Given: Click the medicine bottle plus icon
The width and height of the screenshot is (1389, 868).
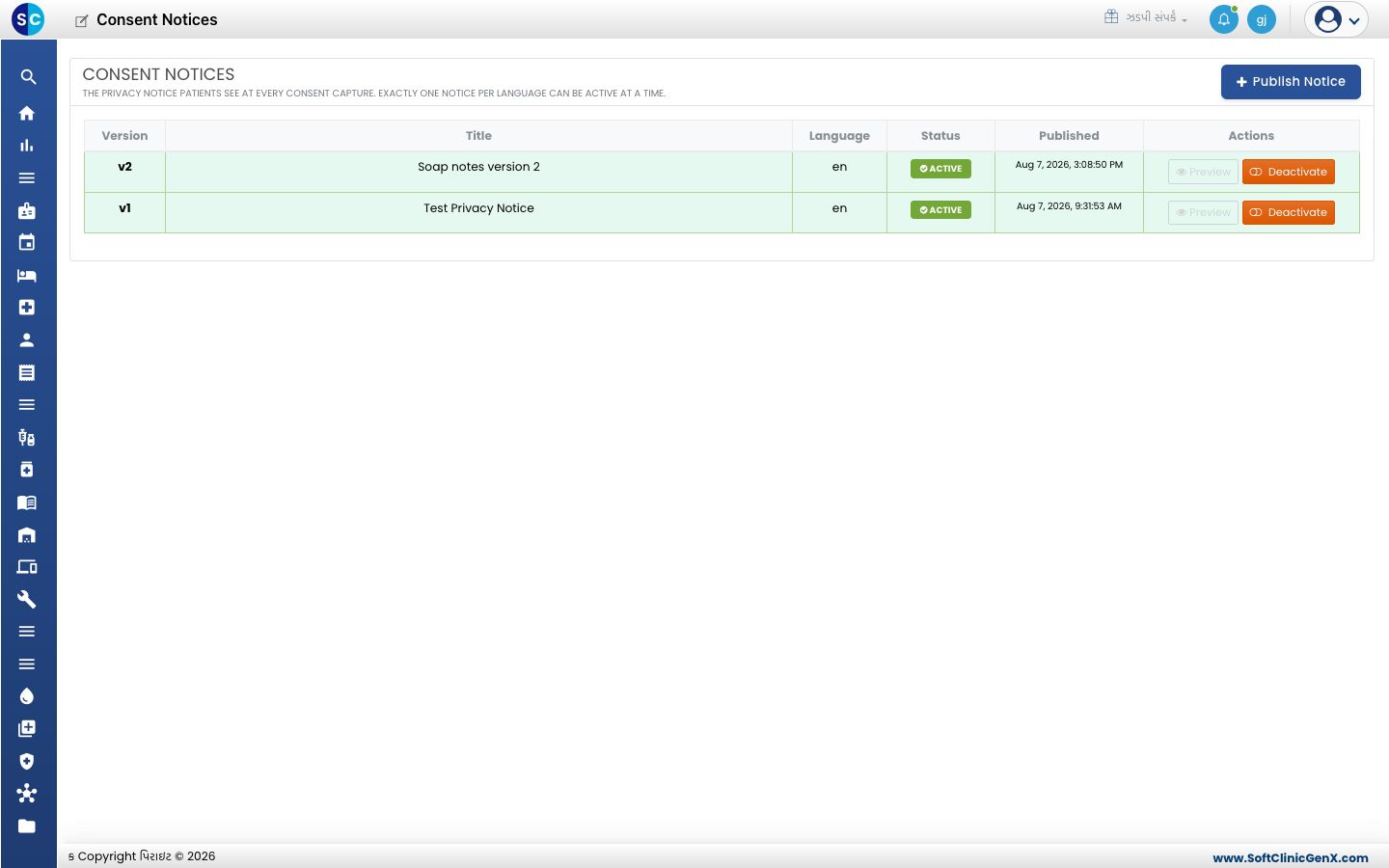Looking at the screenshot, I should [x=27, y=470].
